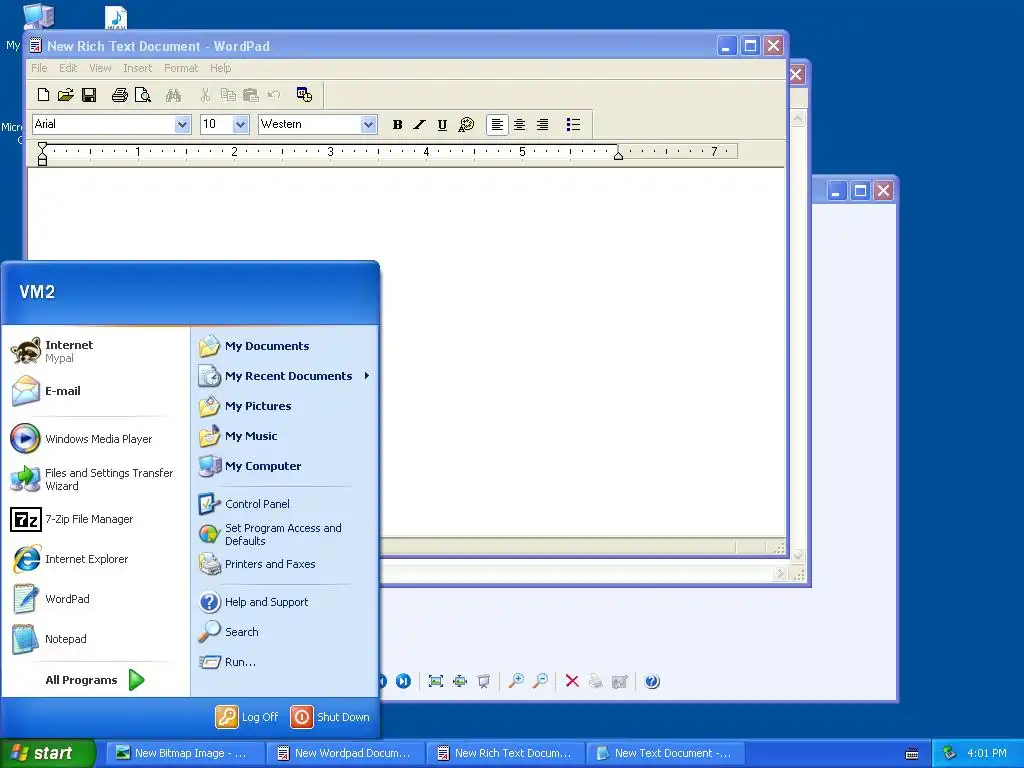Click the Open folder icon in WordPad
The image size is (1024, 768).
(x=65, y=95)
